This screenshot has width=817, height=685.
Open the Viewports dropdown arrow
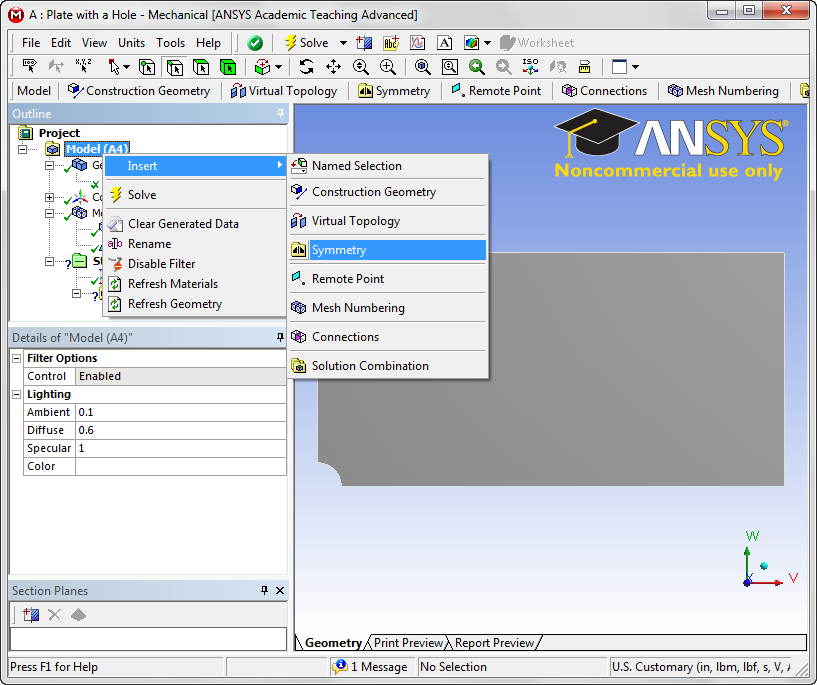tap(635, 67)
